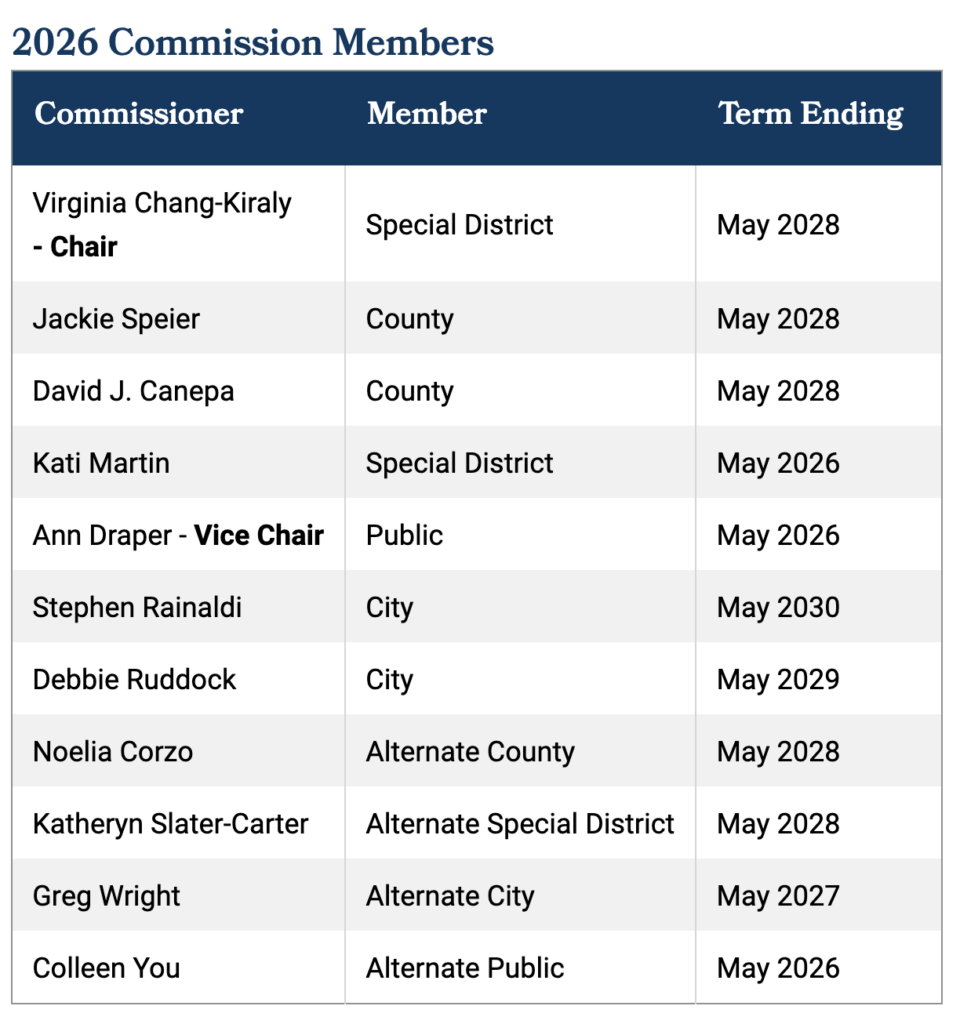Click the 2026 Commission Members heading
Screen dimensions: 960x1024
(253, 43)
